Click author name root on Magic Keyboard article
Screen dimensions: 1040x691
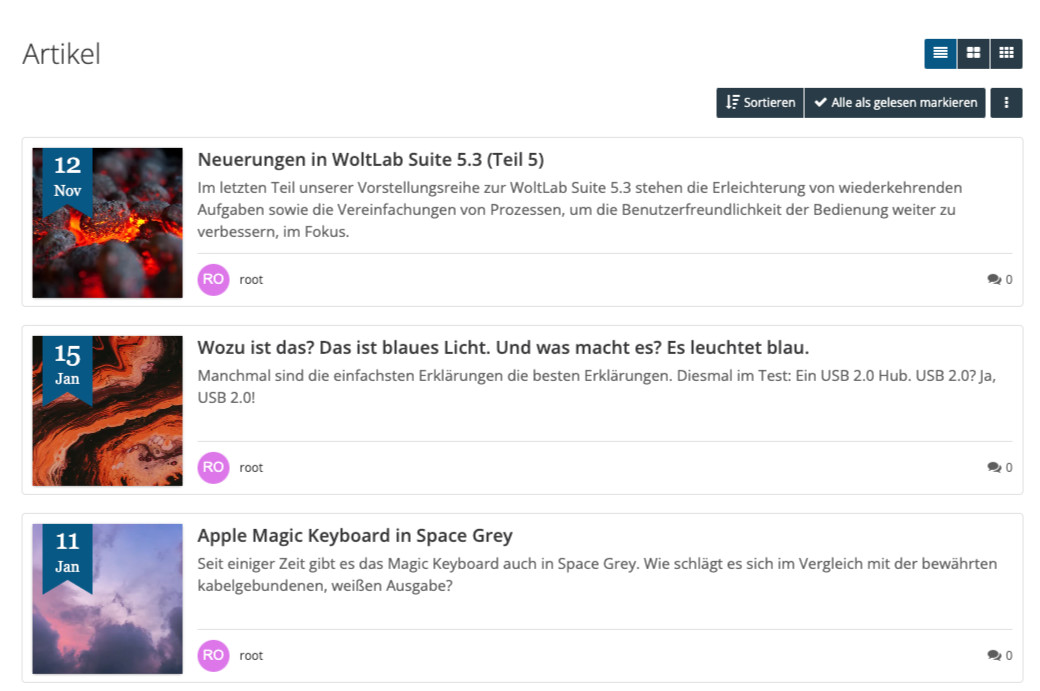click(x=251, y=656)
